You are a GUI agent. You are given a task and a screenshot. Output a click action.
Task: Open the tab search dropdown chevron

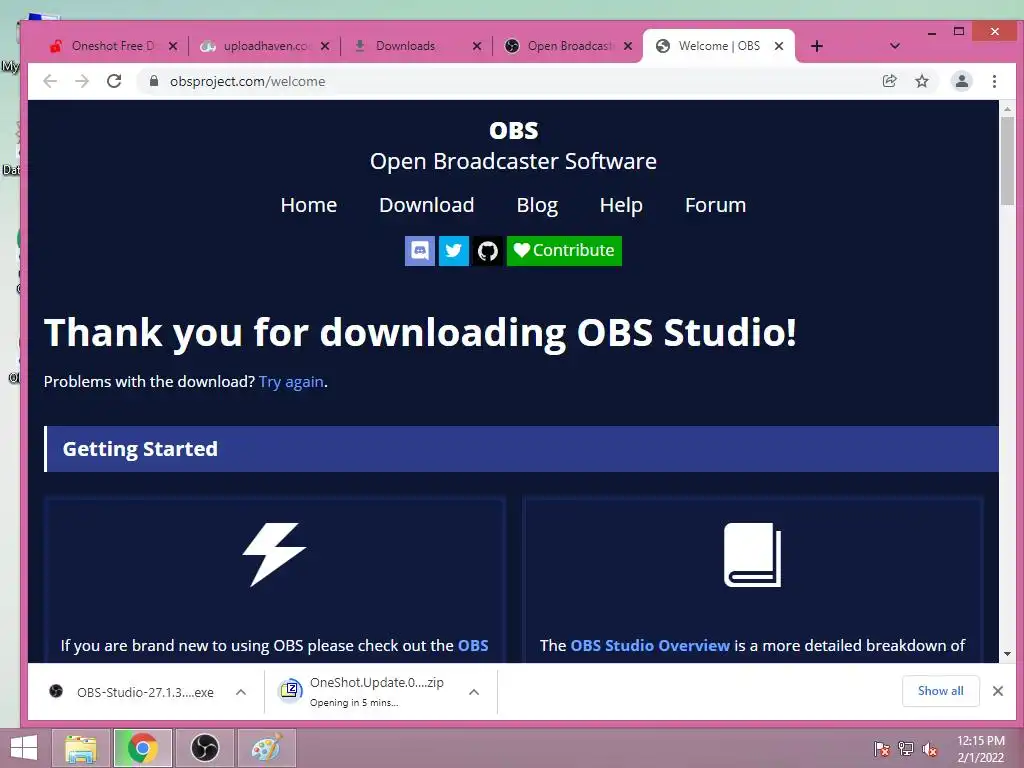coord(895,46)
